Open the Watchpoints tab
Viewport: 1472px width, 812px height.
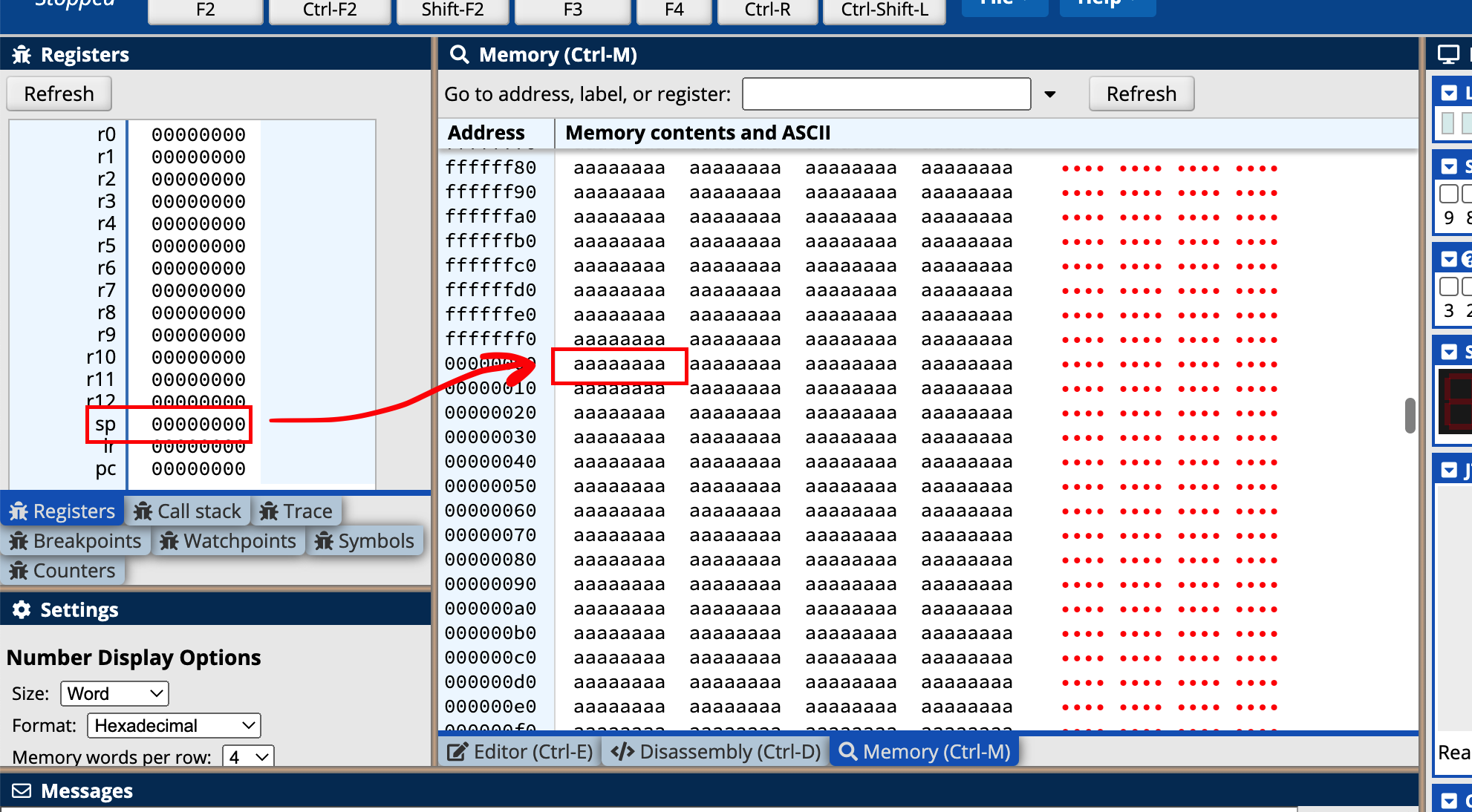(x=229, y=541)
